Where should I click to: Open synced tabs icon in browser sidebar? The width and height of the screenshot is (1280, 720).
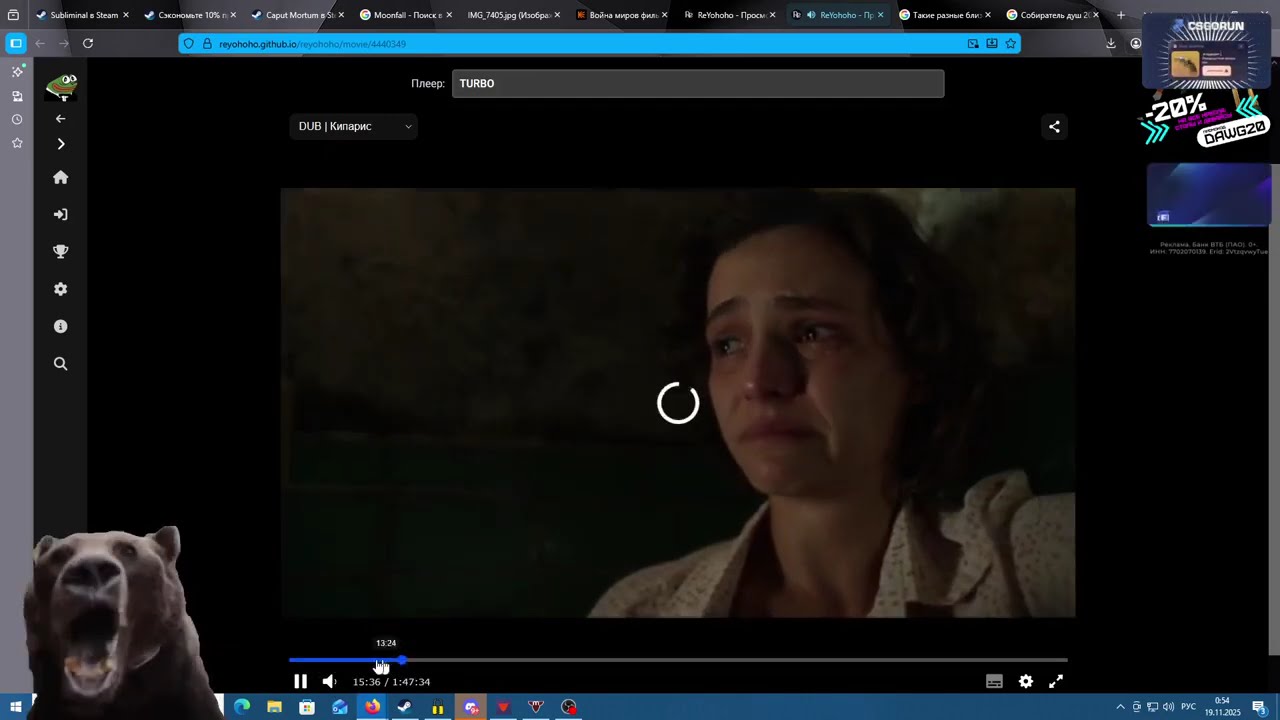tap(17, 96)
